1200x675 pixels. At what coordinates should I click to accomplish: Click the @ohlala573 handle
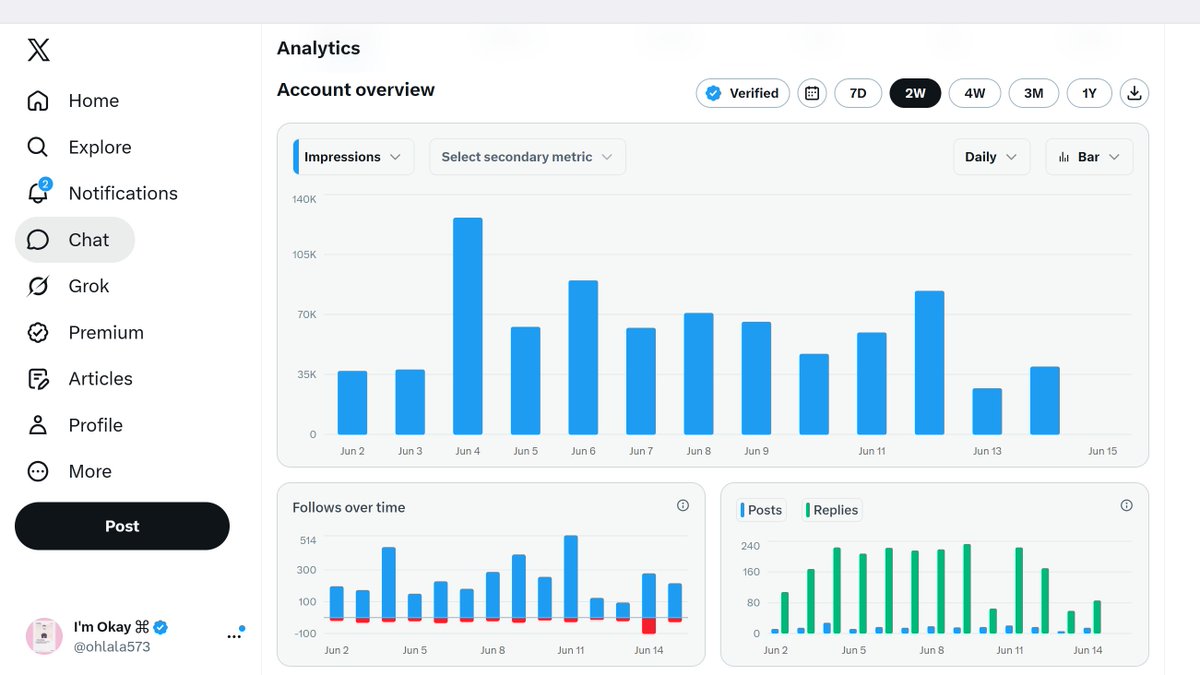(112, 646)
